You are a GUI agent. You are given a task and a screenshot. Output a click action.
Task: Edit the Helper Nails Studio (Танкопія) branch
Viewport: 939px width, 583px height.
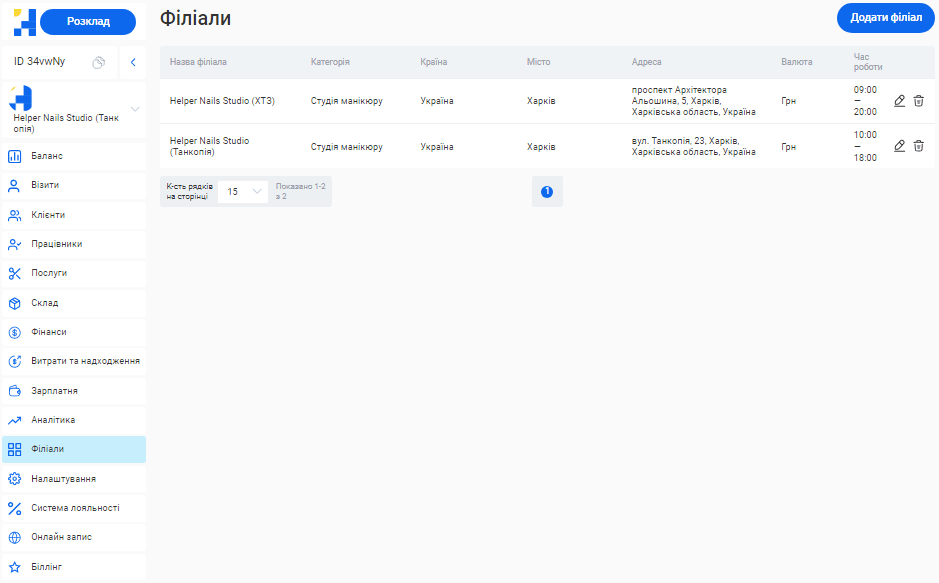(899, 146)
